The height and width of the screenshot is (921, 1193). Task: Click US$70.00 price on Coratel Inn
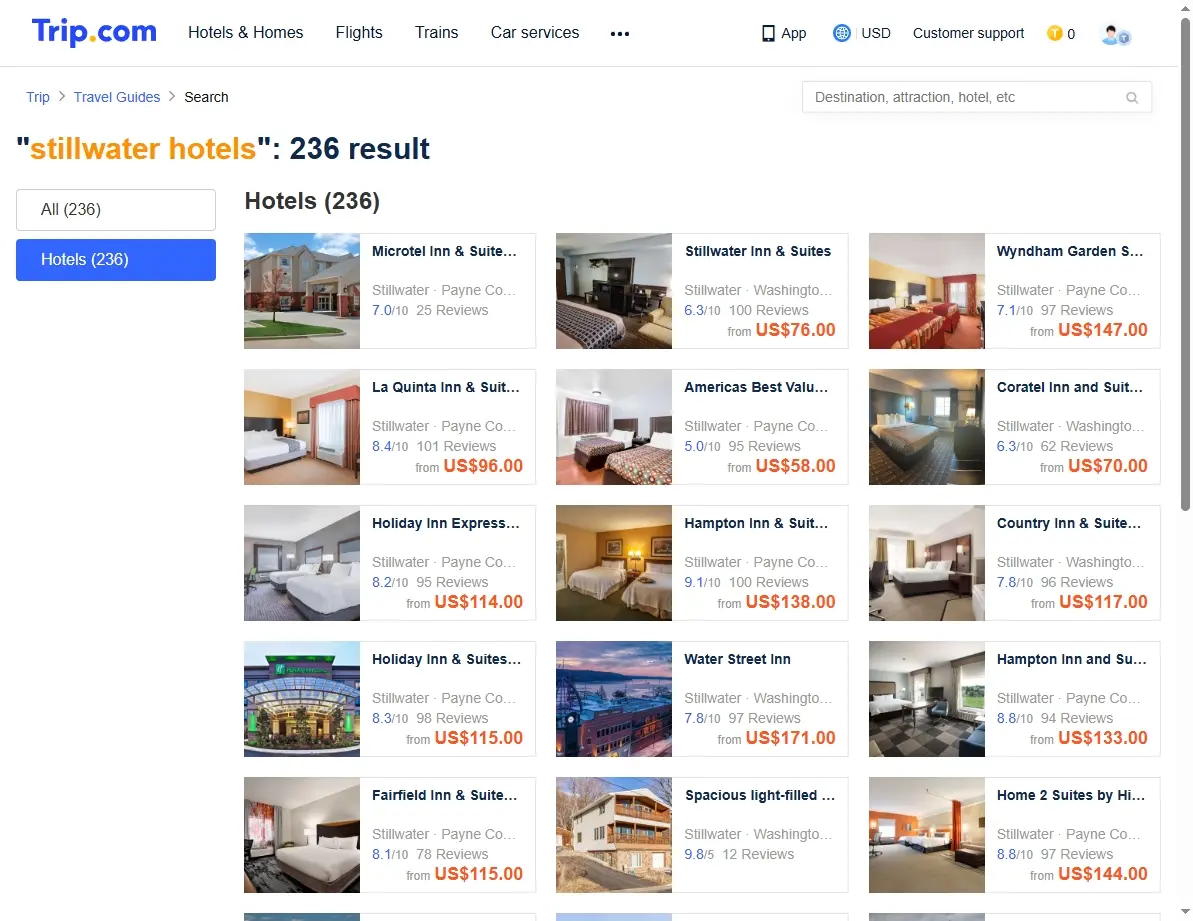[x=1108, y=466]
